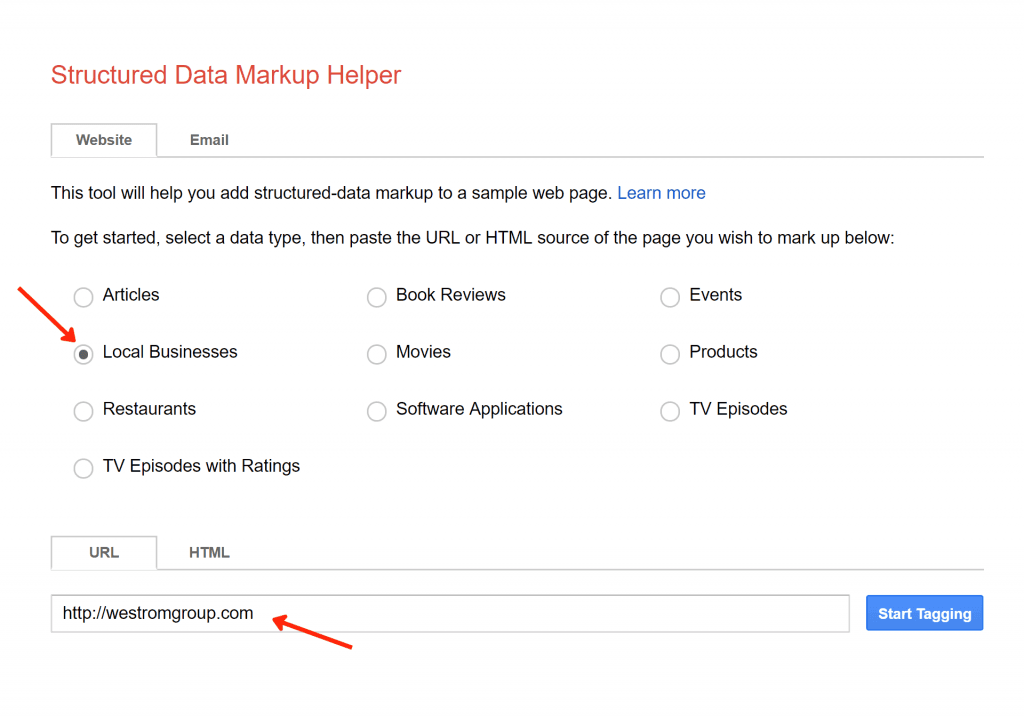Switch to the Email tab
Viewport: 1024px width, 717px height.
tap(208, 140)
